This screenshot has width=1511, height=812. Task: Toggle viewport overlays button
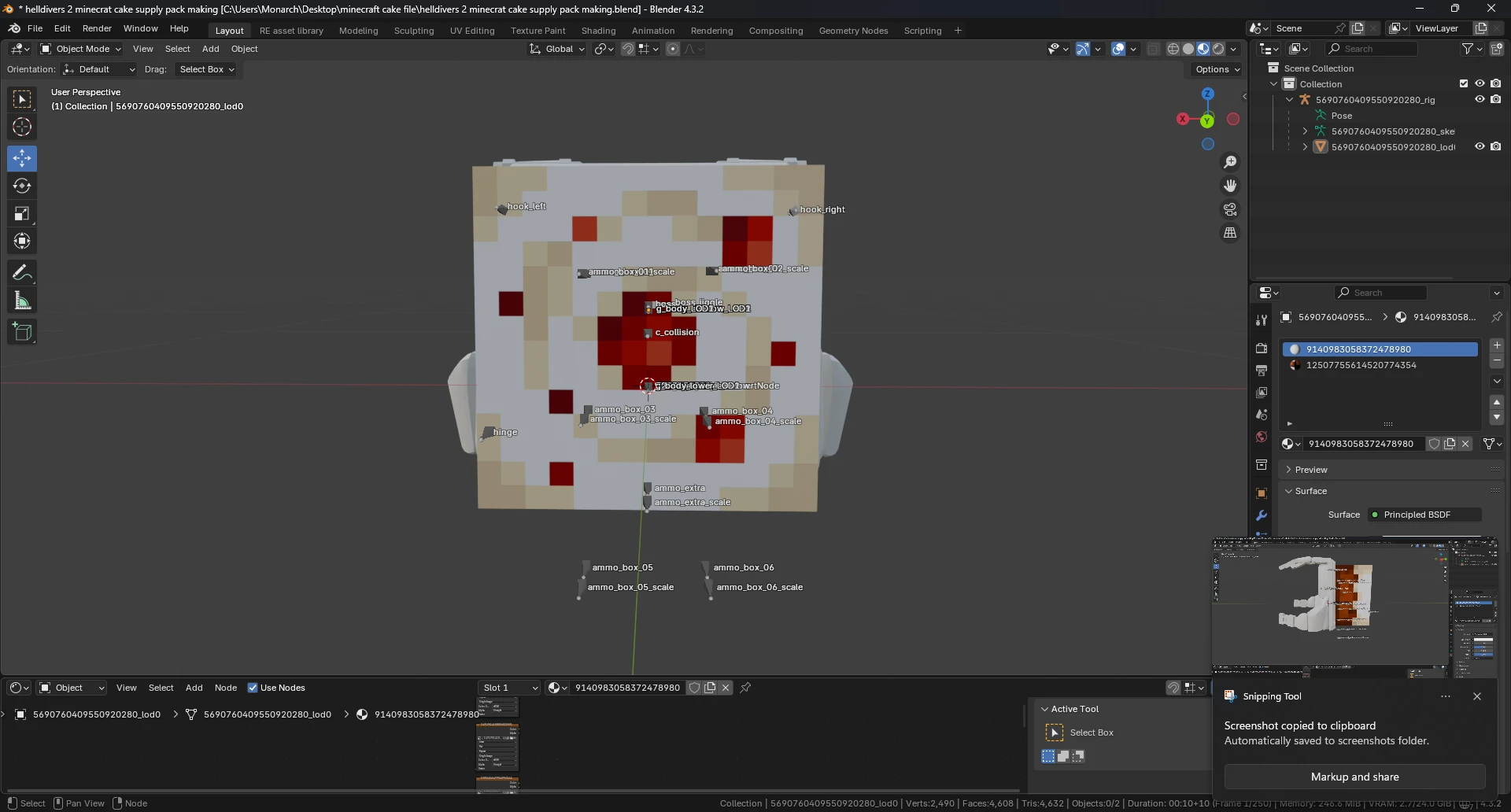coord(1118,49)
